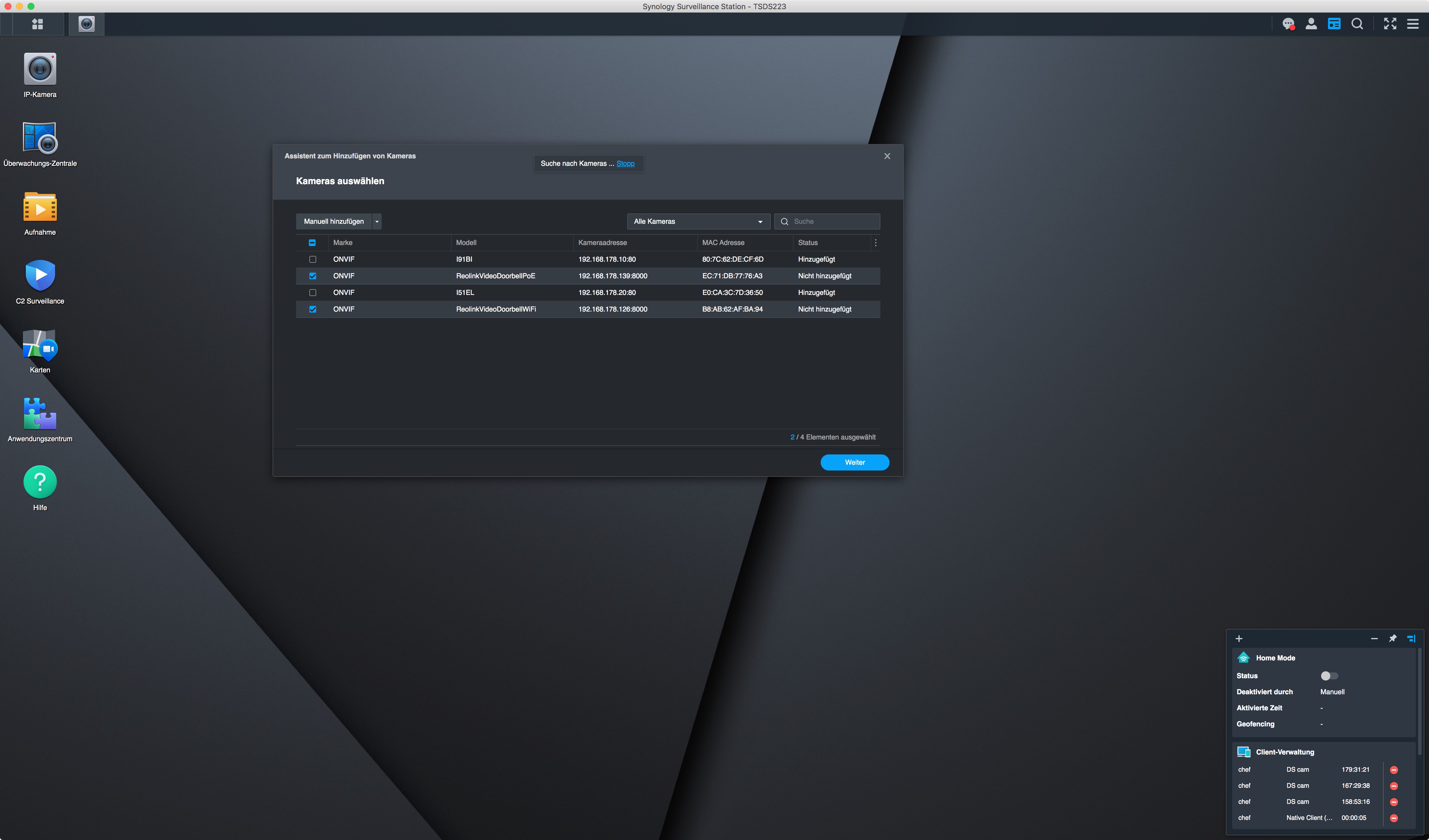
Task: Uncheck the ReolinkVideoDoorbellPoE camera checkbox
Action: tap(312, 276)
